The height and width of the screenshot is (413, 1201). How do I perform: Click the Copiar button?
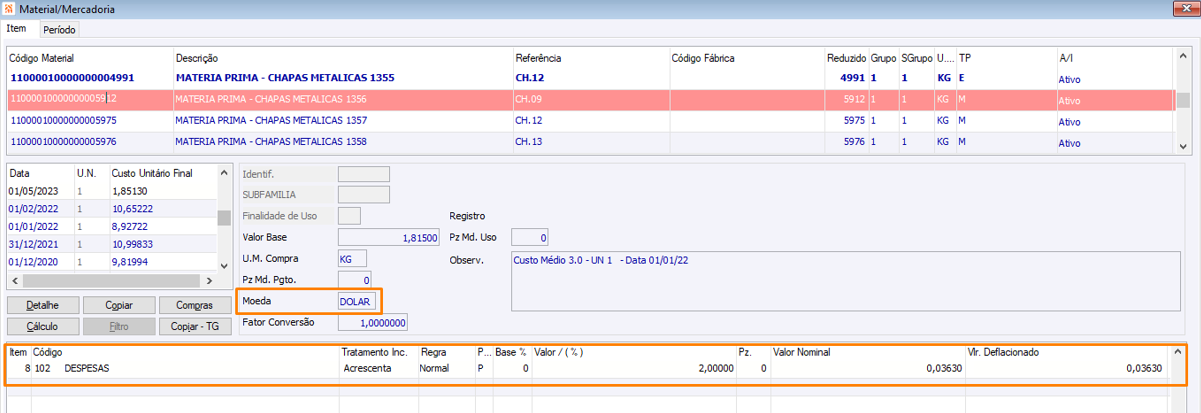119,305
